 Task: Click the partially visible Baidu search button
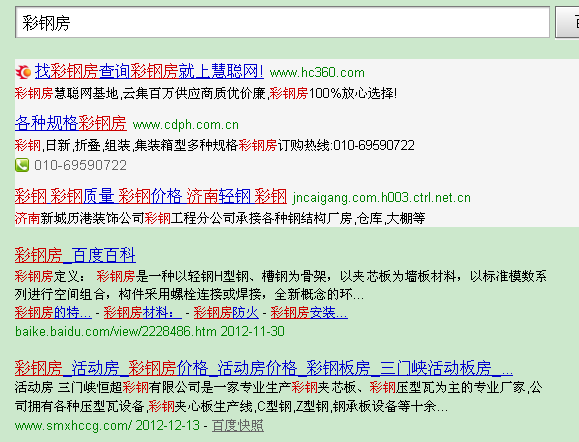[567, 22]
